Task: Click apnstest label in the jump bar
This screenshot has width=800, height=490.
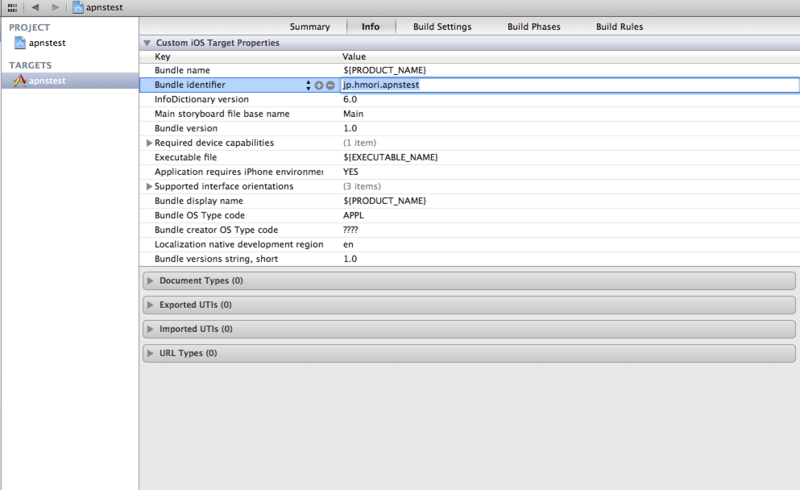Action: click(104, 8)
